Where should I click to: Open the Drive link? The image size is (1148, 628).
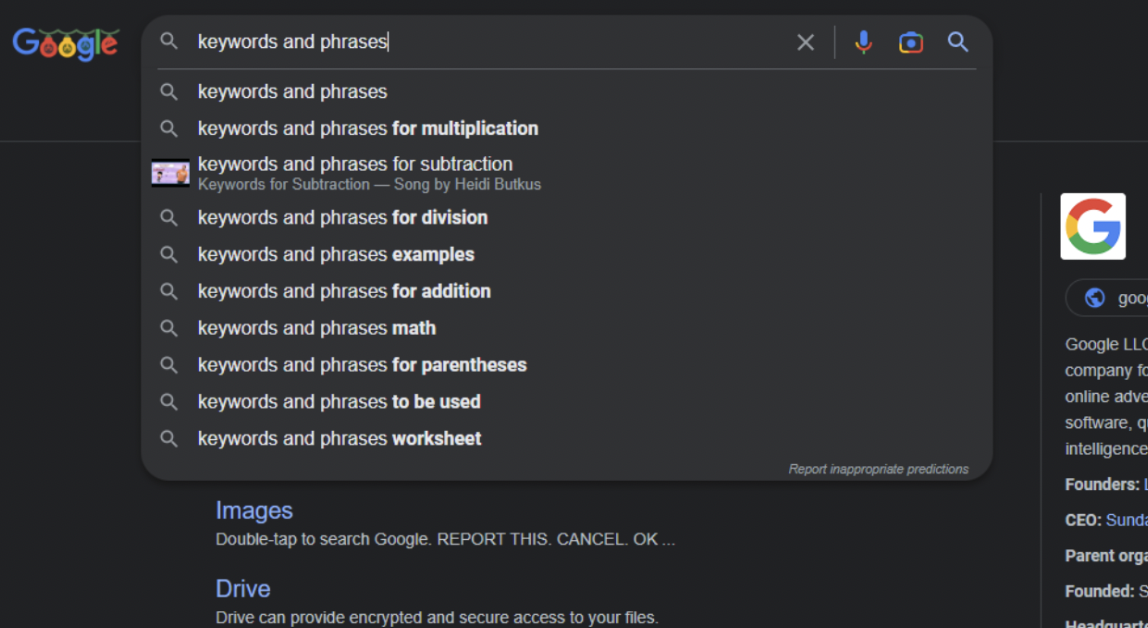(x=242, y=588)
